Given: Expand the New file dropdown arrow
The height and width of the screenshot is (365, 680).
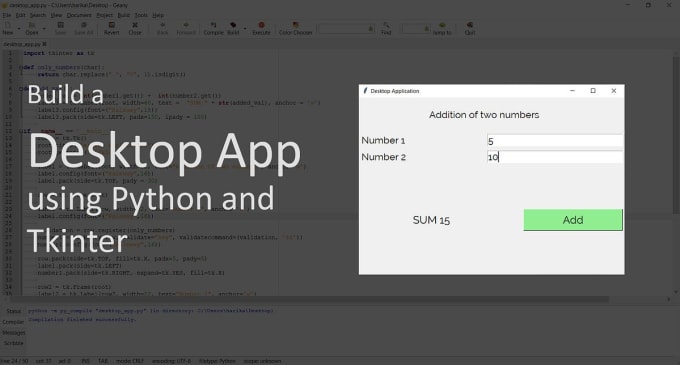Looking at the screenshot, I should pos(19,29).
